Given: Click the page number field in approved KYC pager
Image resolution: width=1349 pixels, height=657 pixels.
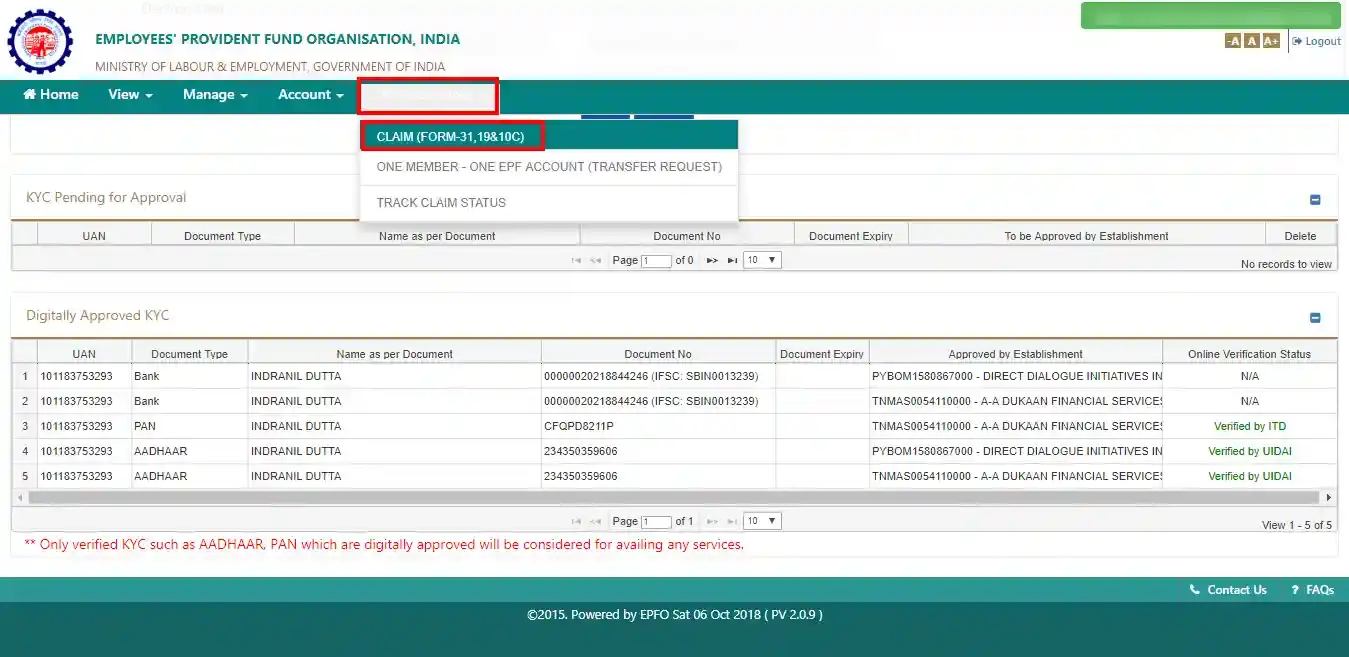Looking at the screenshot, I should point(657,522).
